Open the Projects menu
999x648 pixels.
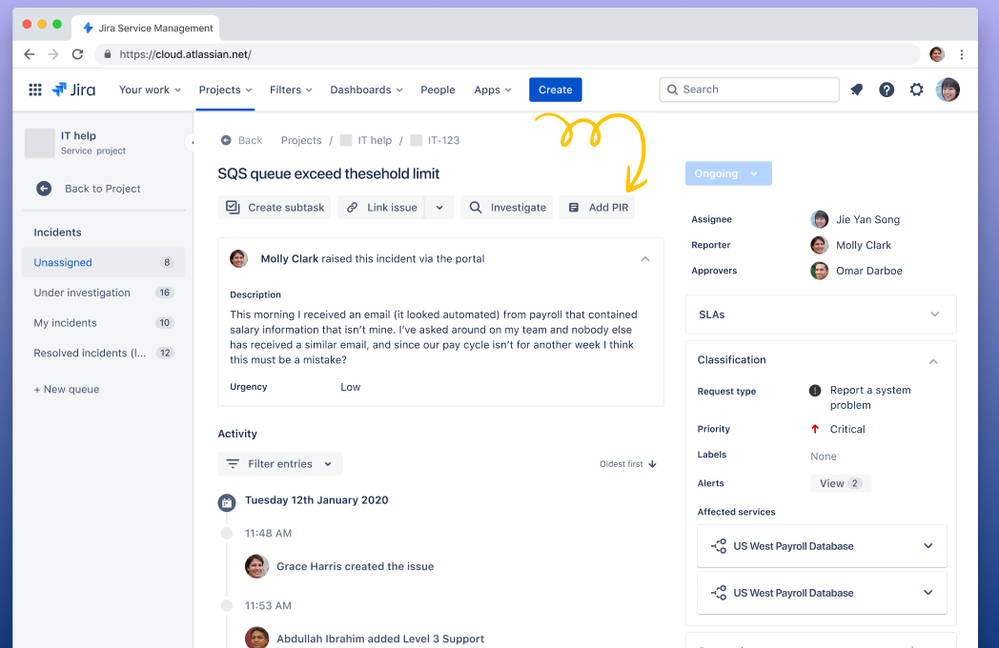(x=225, y=90)
